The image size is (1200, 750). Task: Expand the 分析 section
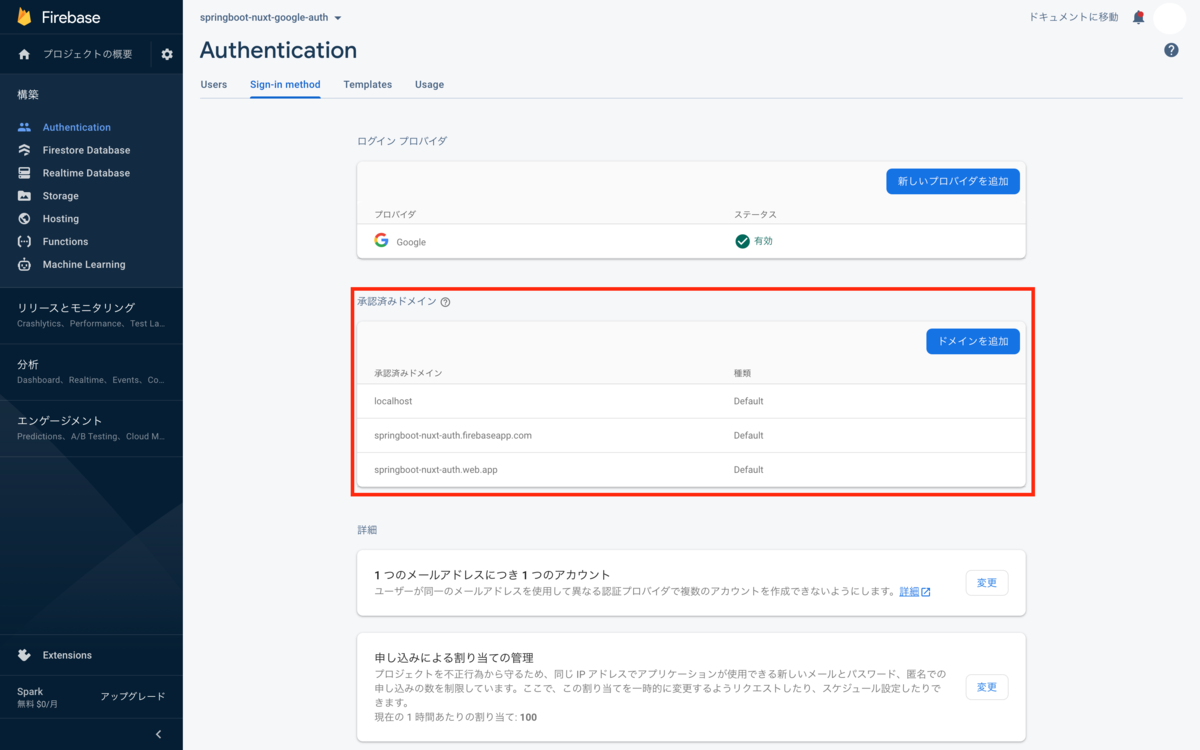coord(91,372)
